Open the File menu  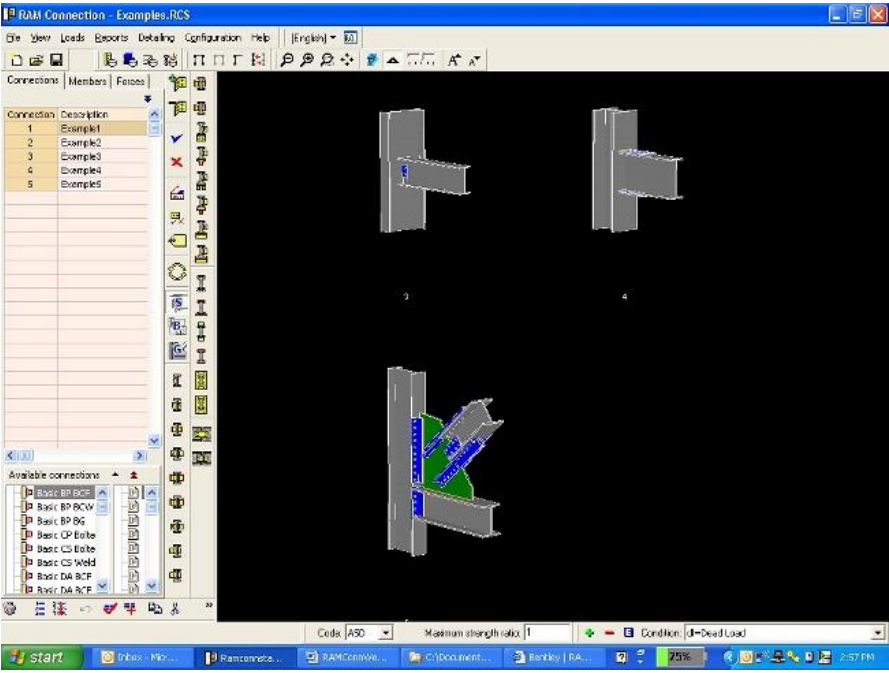pyautogui.click(x=13, y=38)
